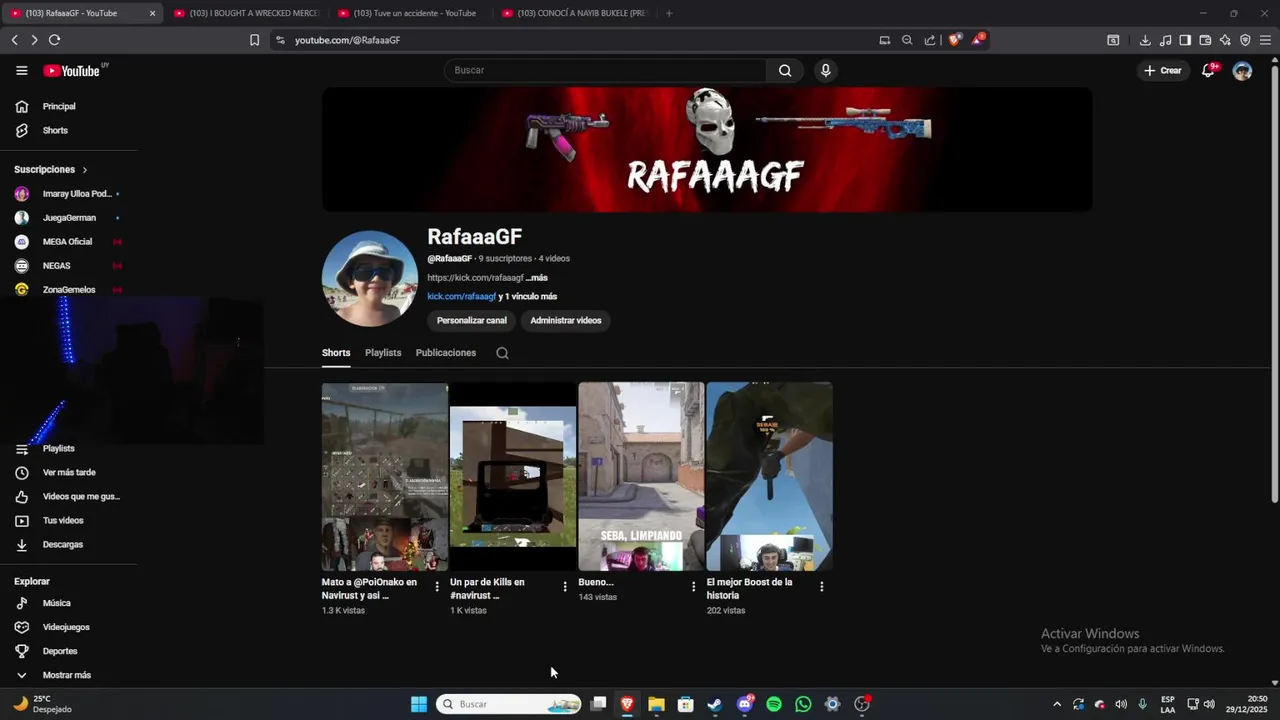Go back with browser back arrow
The image size is (1280, 720).
point(14,40)
